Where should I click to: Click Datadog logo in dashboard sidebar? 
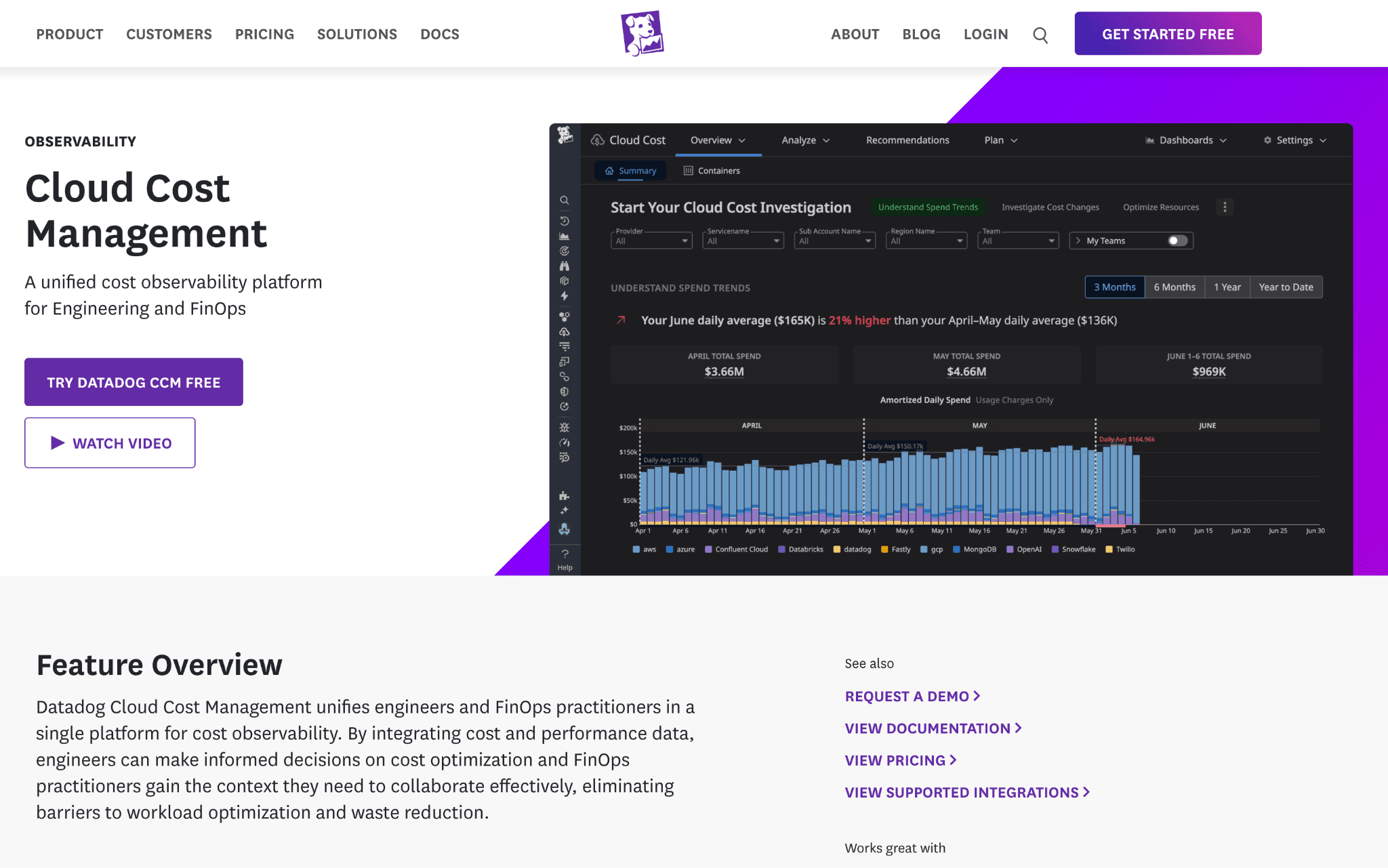pyautogui.click(x=565, y=136)
